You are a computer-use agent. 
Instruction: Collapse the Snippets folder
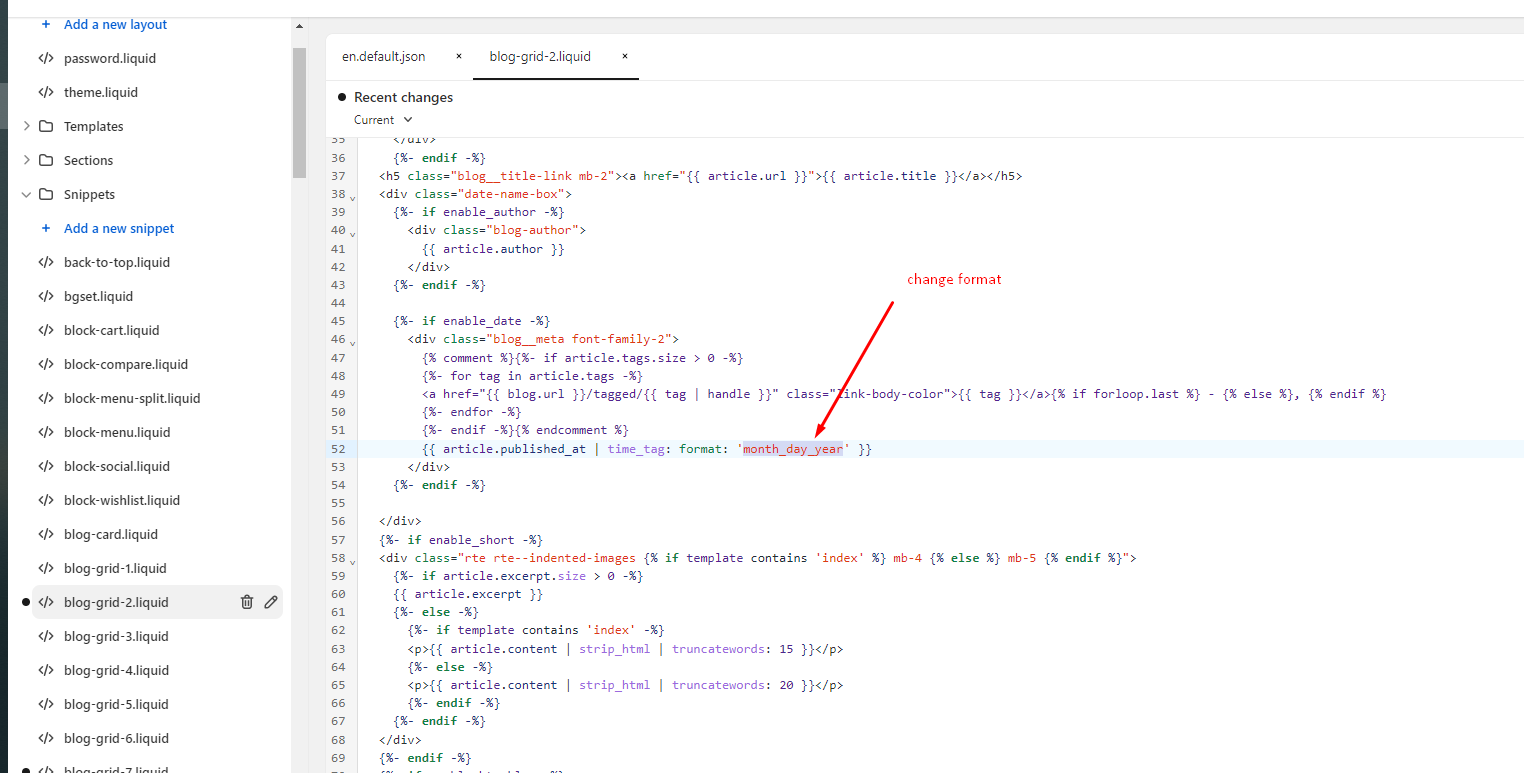(x=26, y=194)
